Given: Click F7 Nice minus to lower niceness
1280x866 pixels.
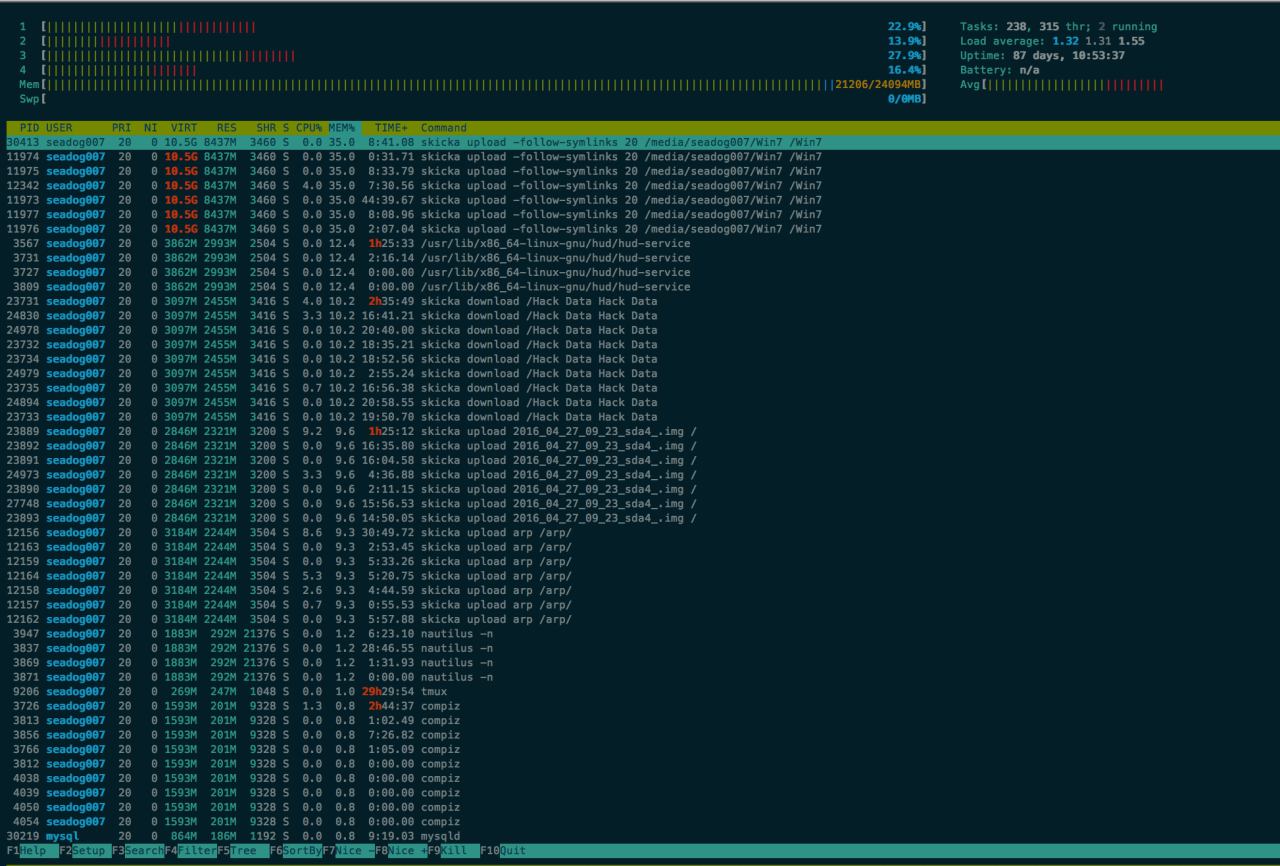Looking at the screenshot, I should point(353,850).
